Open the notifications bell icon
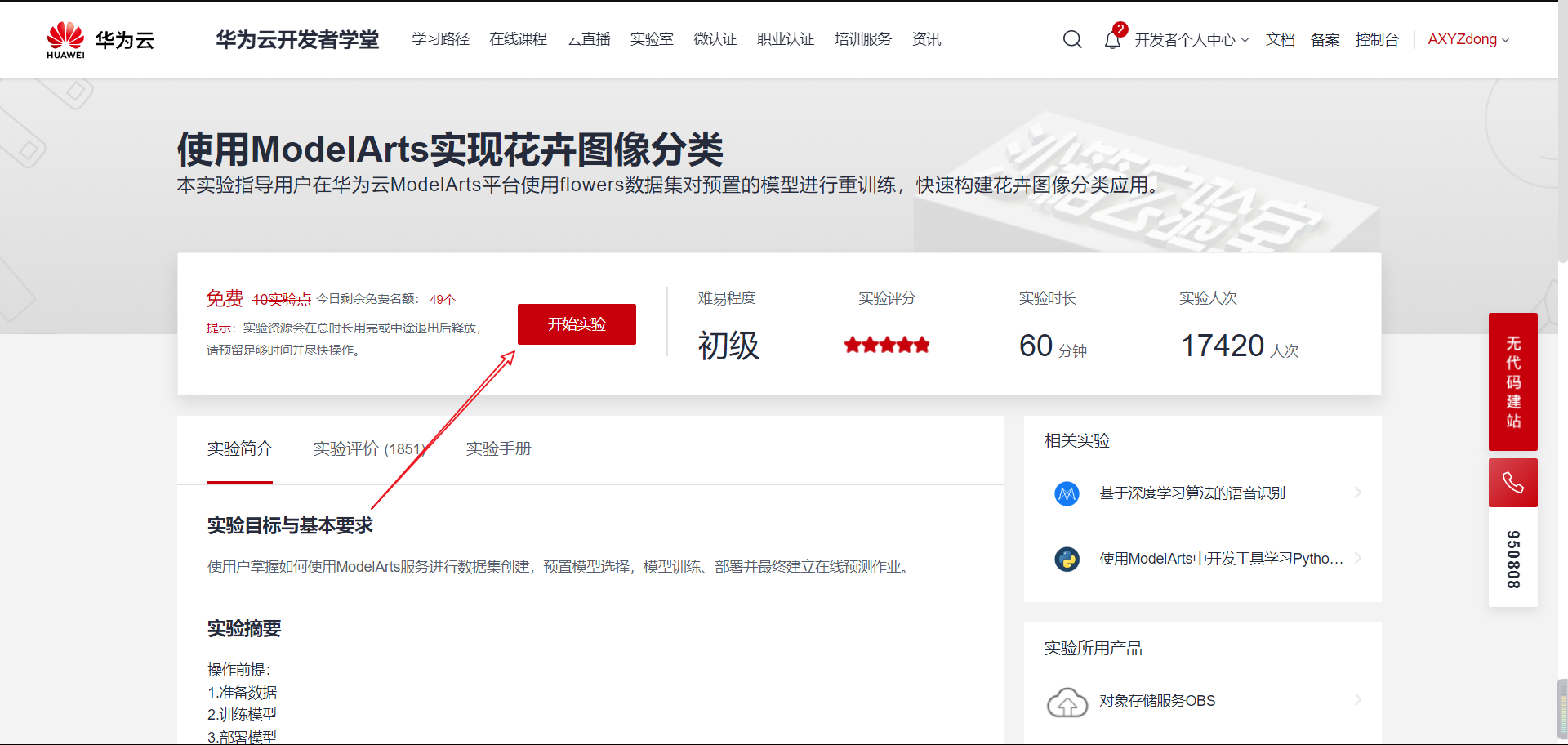Screen dimensions: 1568x745 click(x=1112, y=39)
